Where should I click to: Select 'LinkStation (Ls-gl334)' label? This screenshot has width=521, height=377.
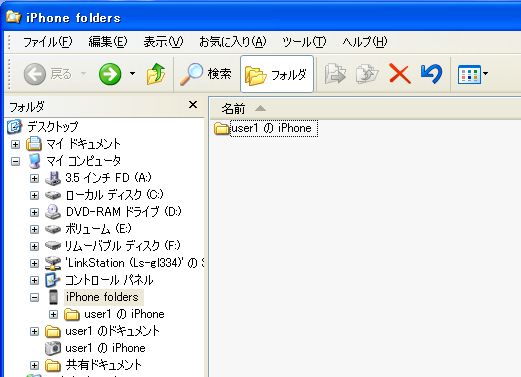(x=134, y=263)
